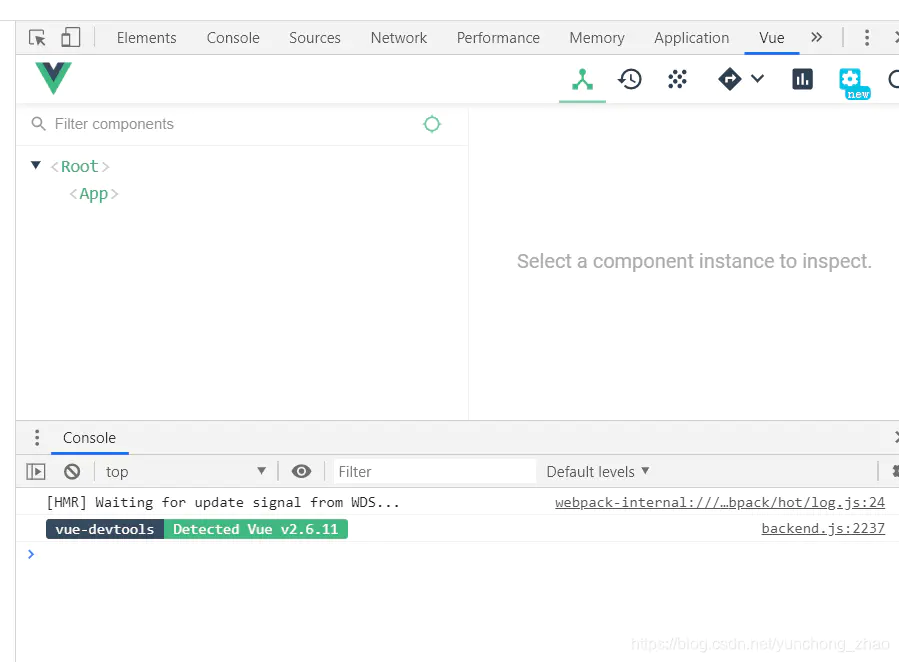Open the Components tab in Vue devtools

583,78
